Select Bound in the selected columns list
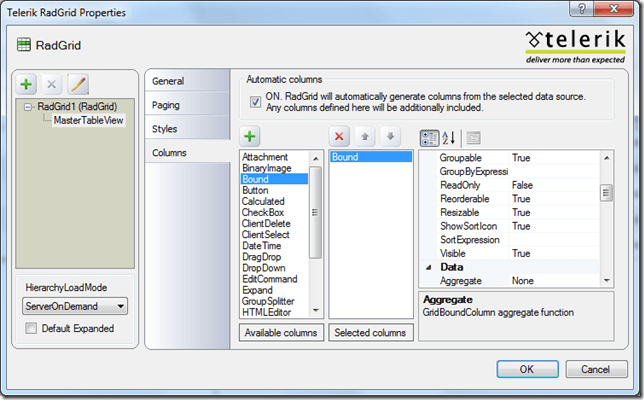Viewport: 644px width, 400px height. tap(371, 157)
